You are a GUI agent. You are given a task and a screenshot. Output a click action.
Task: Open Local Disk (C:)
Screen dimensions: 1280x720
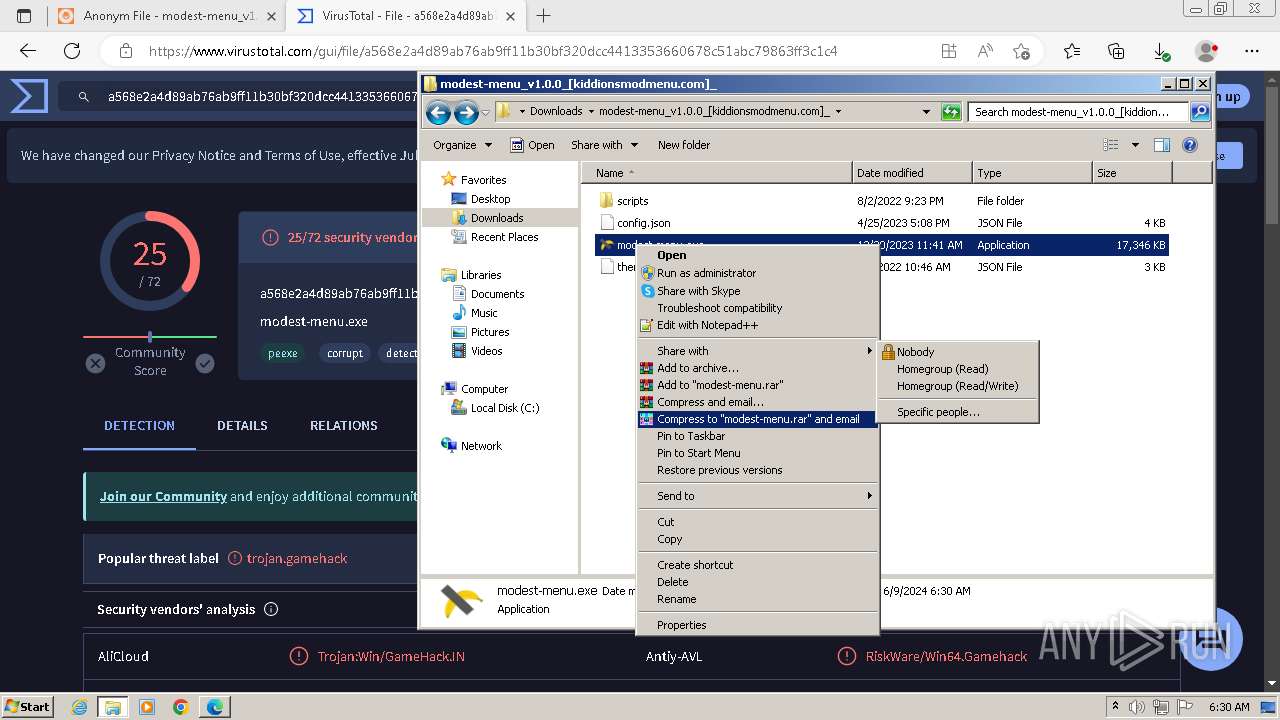pos(505,408)
